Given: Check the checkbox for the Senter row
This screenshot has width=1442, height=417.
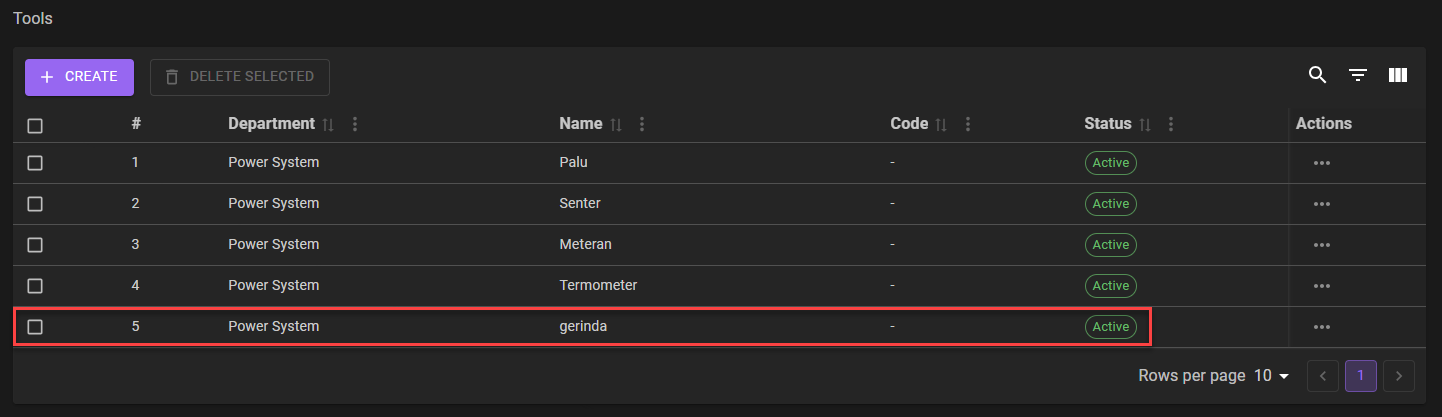Looking at the screenshot, I should (35, 204).
